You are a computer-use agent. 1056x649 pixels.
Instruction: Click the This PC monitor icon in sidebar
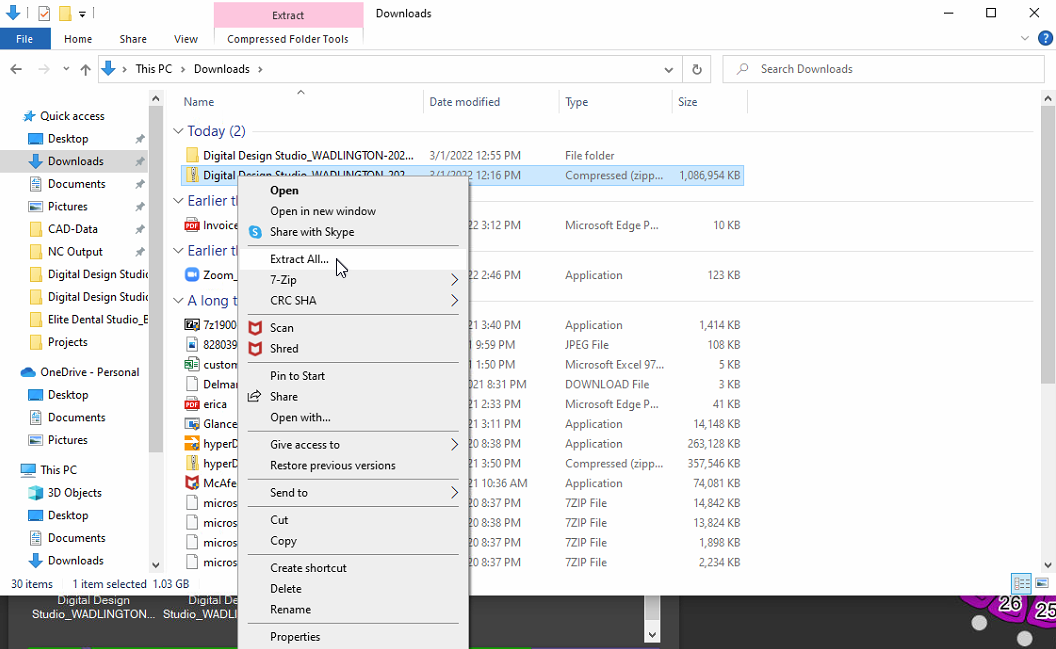point(28,470)
